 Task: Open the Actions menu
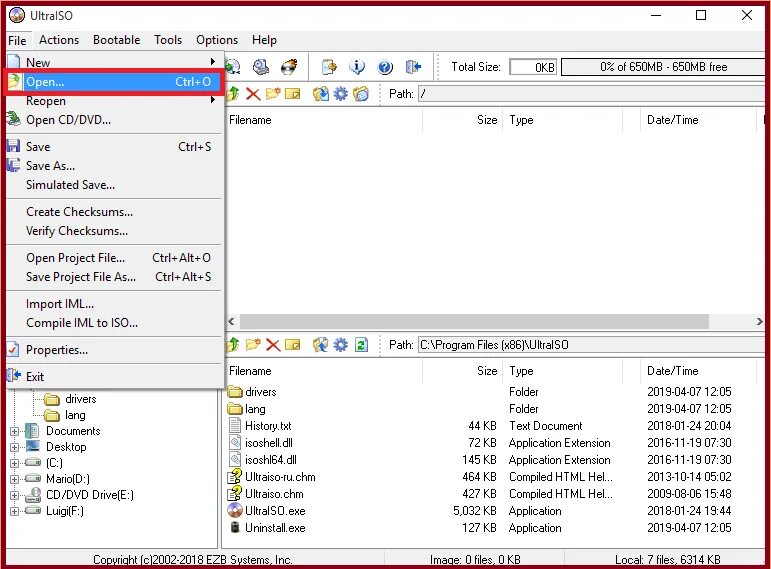[x=59, y=40]
